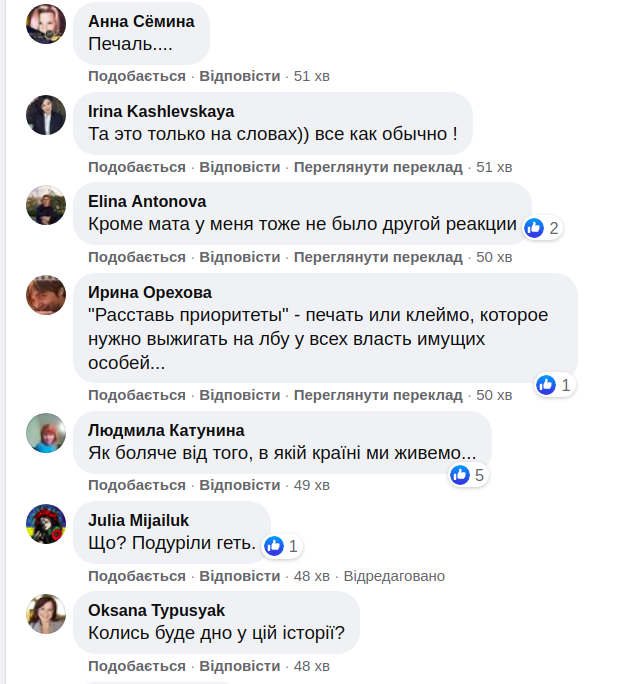This screenshot has height=684, width=622.
Task: Reply to Irina Kashlevskaya's comment
Action: 239,167
